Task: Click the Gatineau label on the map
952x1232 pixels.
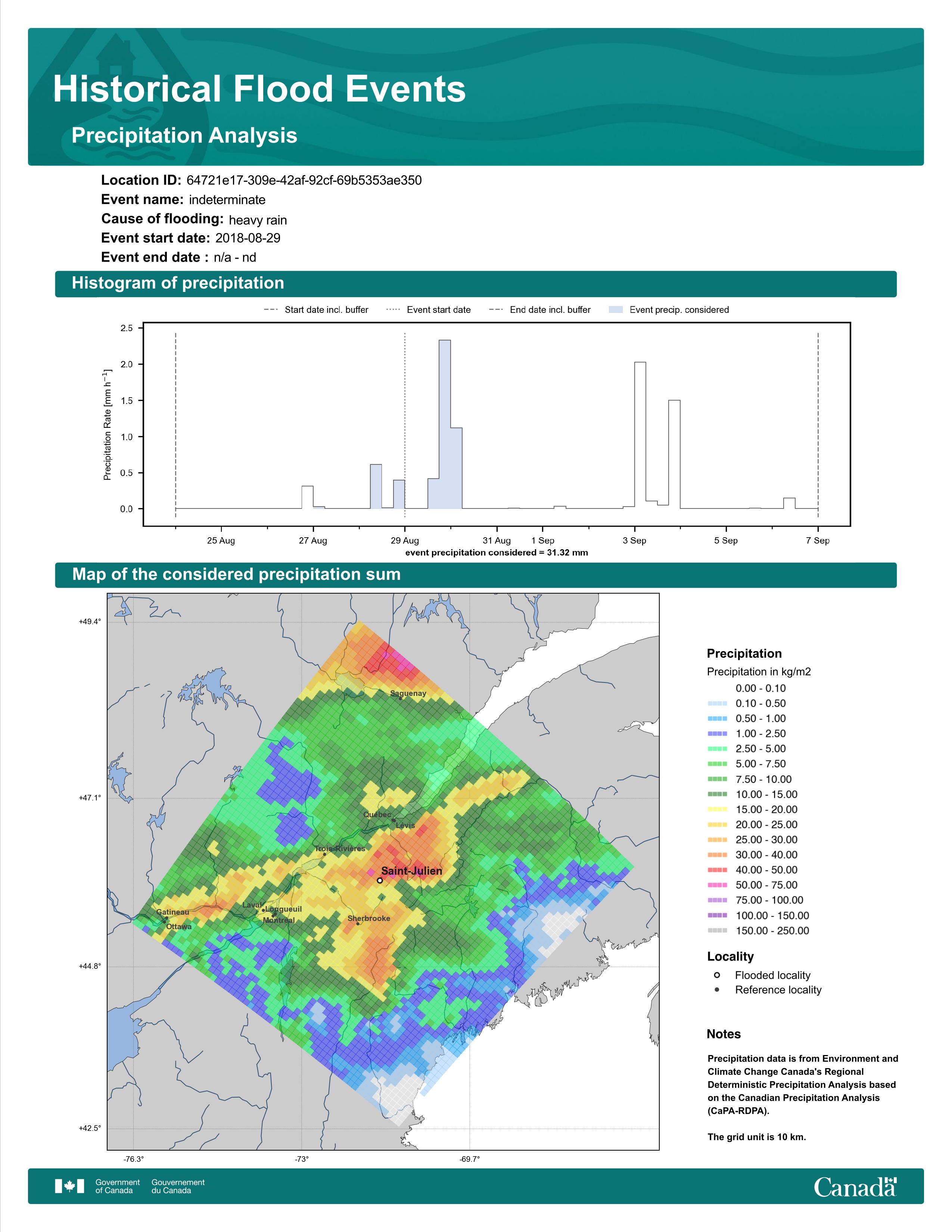Action: pos(172,912)
